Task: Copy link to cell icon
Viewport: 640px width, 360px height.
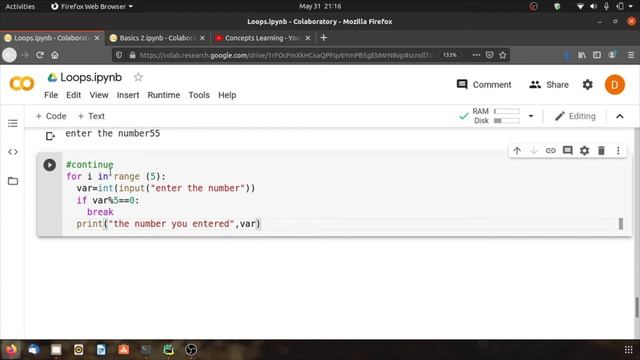Action: pos(551,151)
